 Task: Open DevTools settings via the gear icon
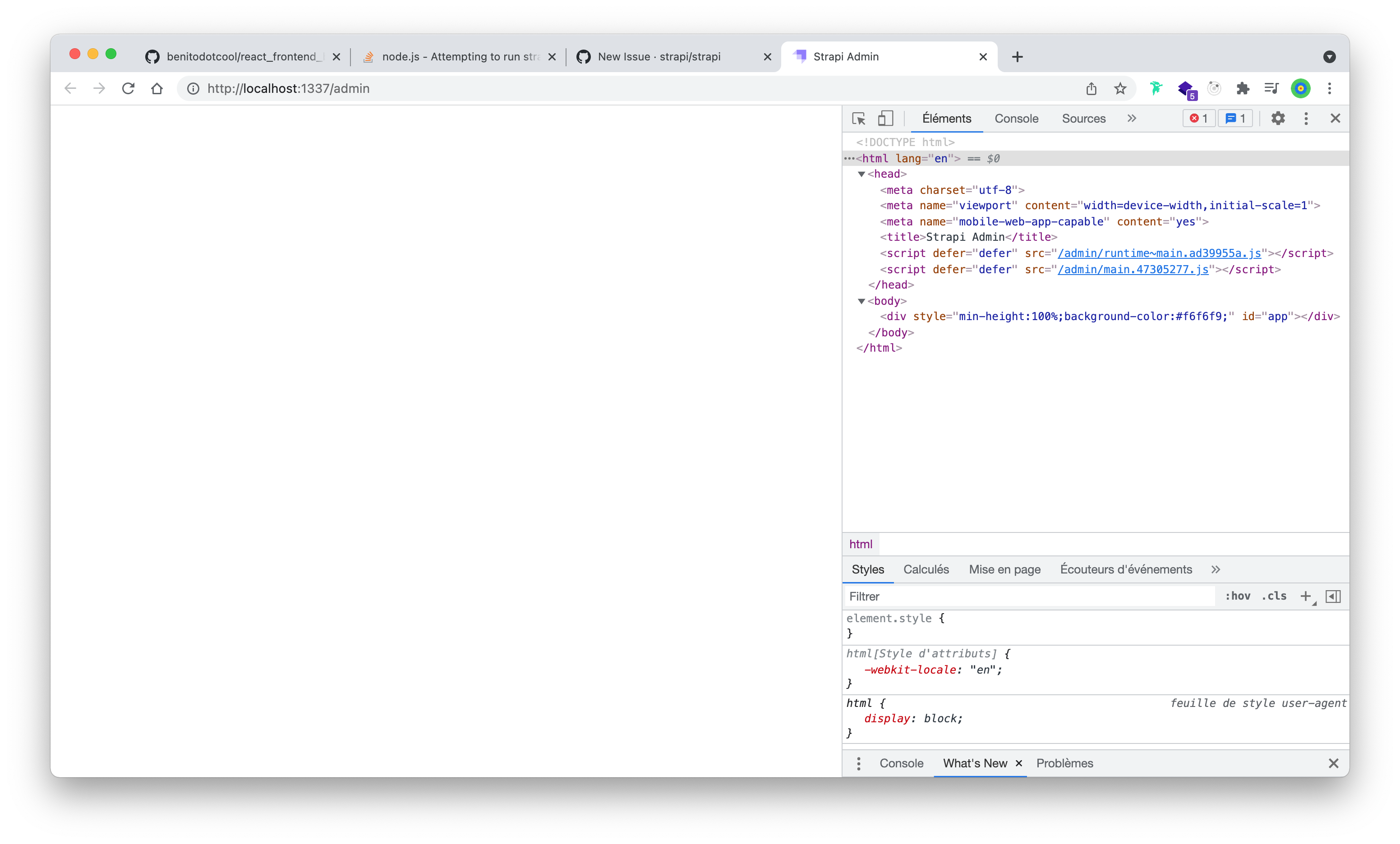pos(1278,118)
